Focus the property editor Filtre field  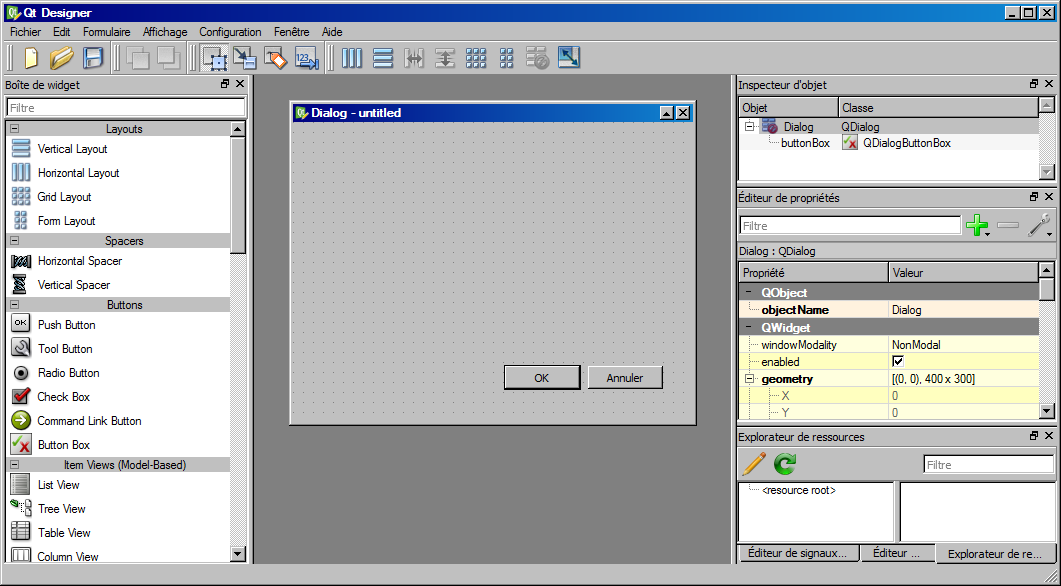pos(850,225)
